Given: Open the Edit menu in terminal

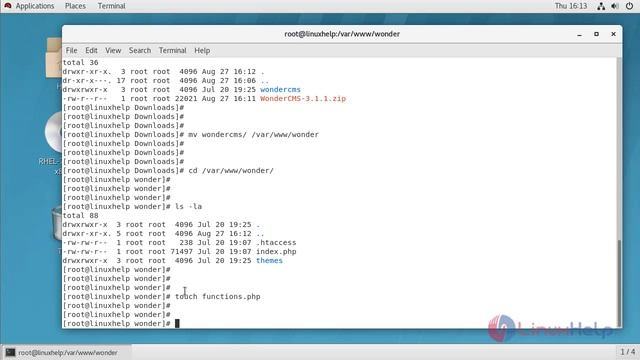Looking at the screenshot, I should coord(91,50).
